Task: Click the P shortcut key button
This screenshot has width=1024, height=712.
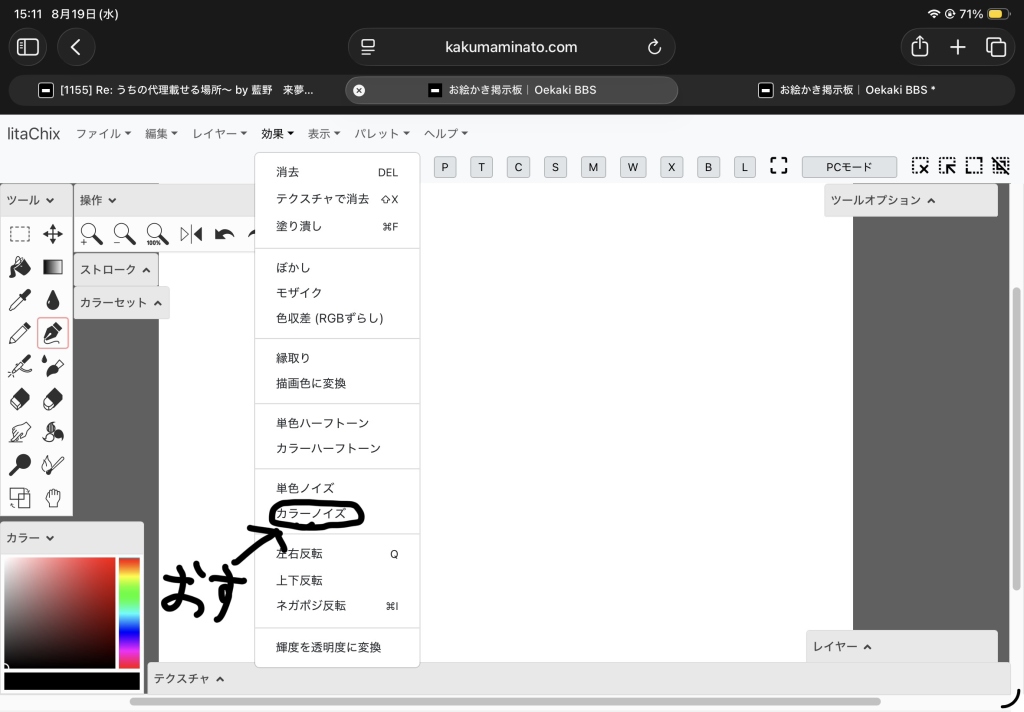Action: [x=445, y=167]
